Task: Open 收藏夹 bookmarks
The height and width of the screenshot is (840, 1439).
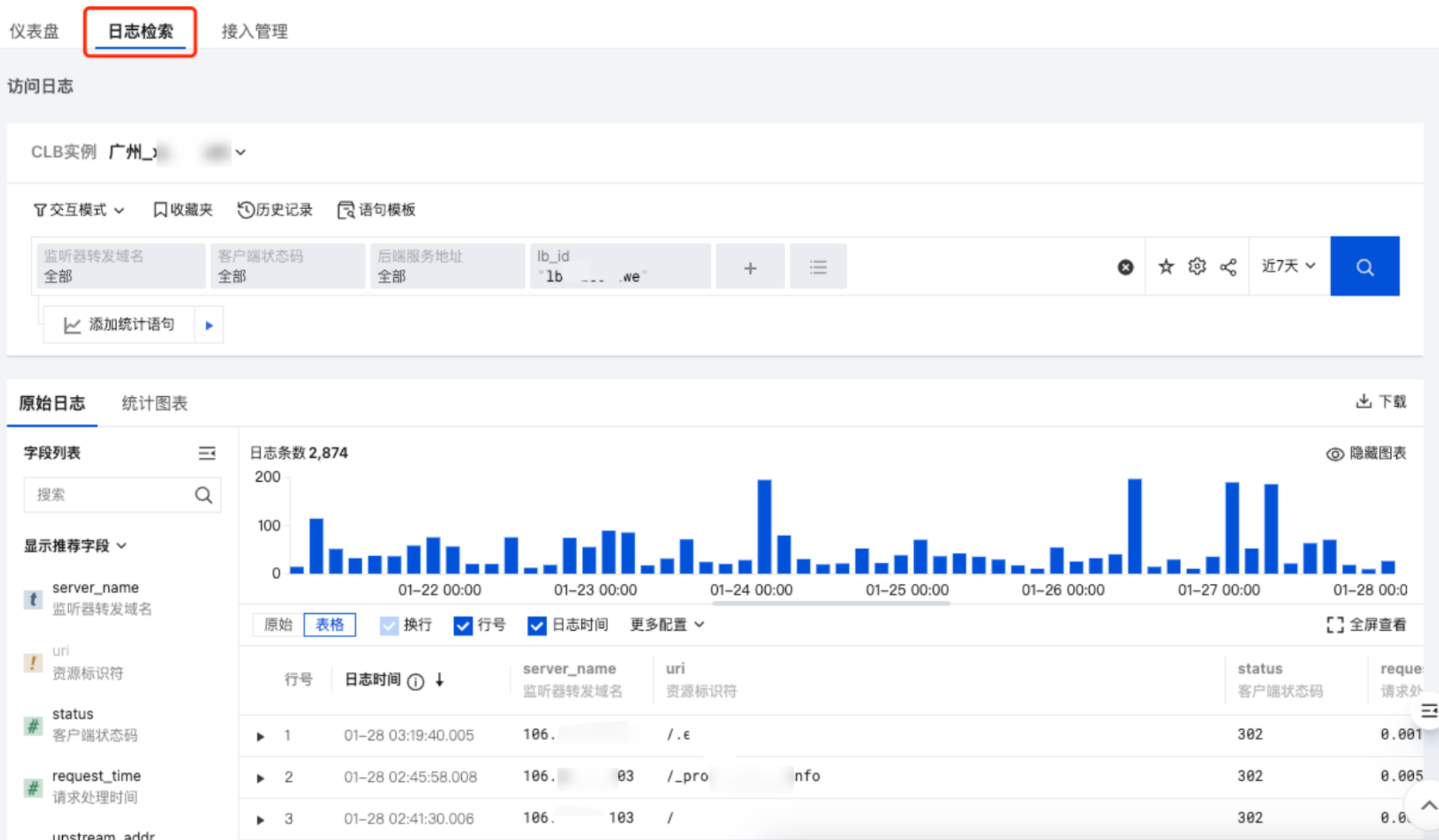Action: [x=183, y=210]
